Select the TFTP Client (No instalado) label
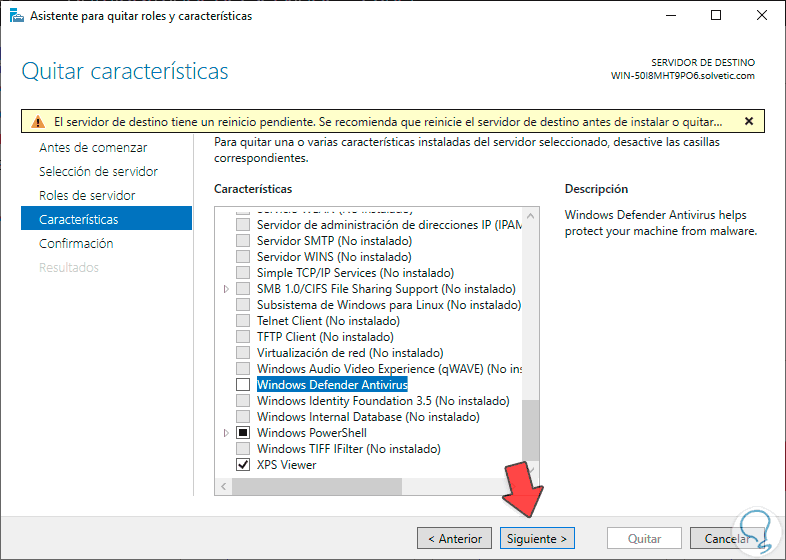 tap(325, 337)
